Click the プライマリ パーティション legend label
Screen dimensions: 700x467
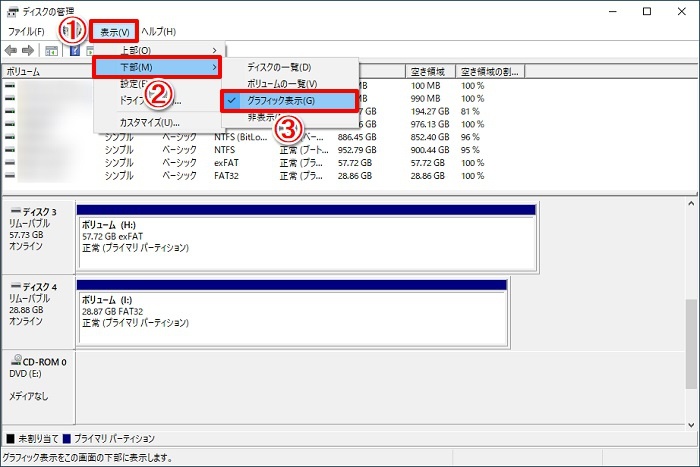coord(114,438)
